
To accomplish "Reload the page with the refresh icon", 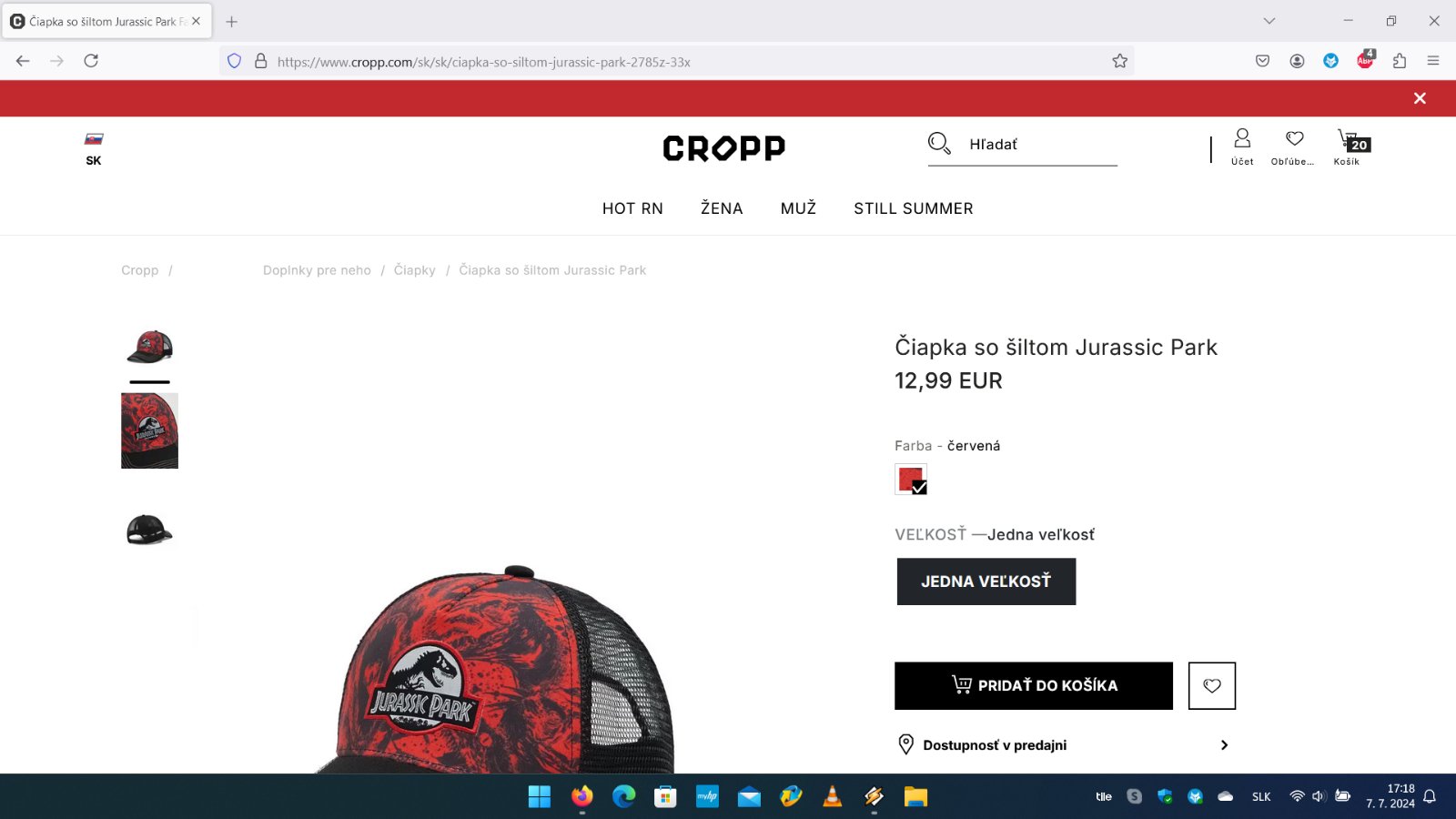I will click(x=91, y=61).
